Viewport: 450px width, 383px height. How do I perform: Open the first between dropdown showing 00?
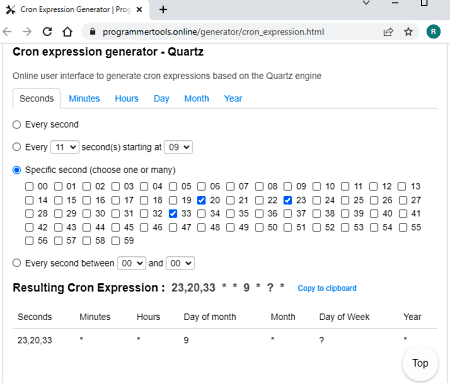click(131, 263)
